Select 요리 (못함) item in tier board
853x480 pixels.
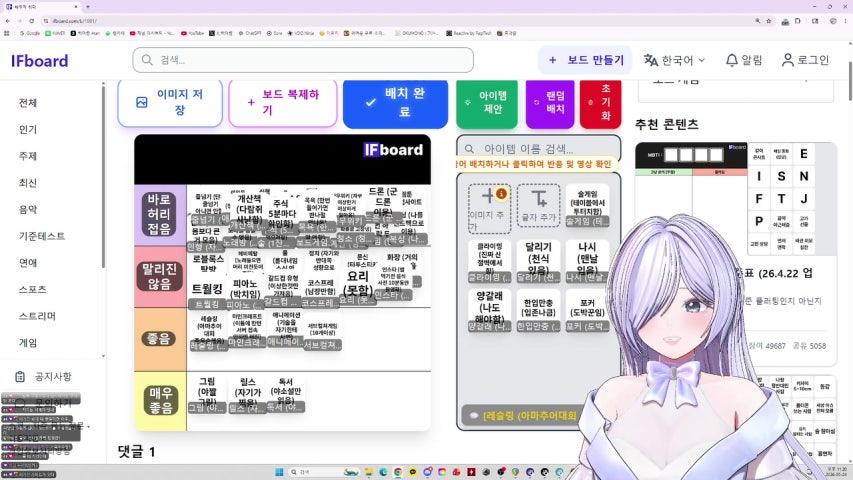coord(357,287)
